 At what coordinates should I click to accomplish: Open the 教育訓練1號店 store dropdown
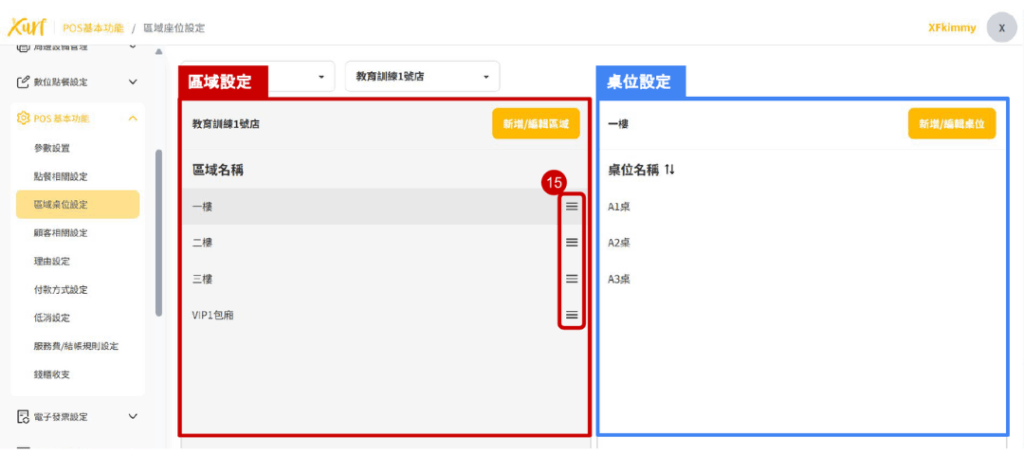click(x=421, y=77)
